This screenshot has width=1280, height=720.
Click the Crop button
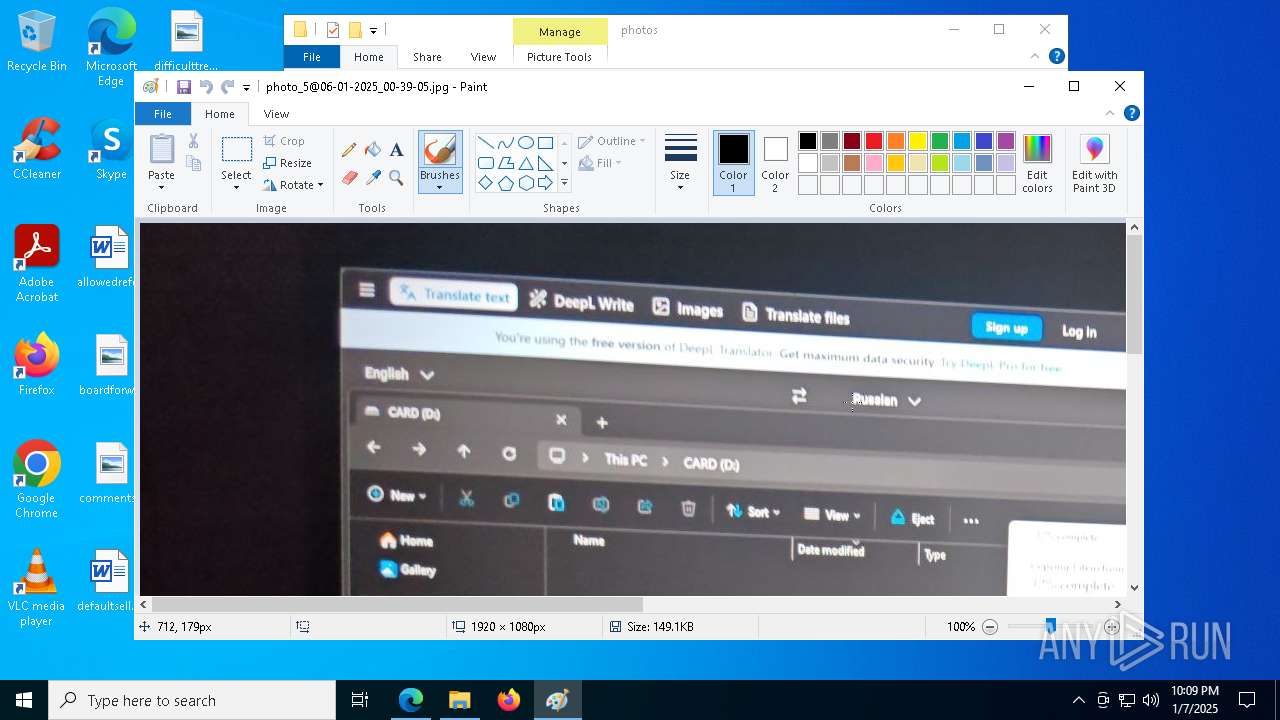pos(284,141)
